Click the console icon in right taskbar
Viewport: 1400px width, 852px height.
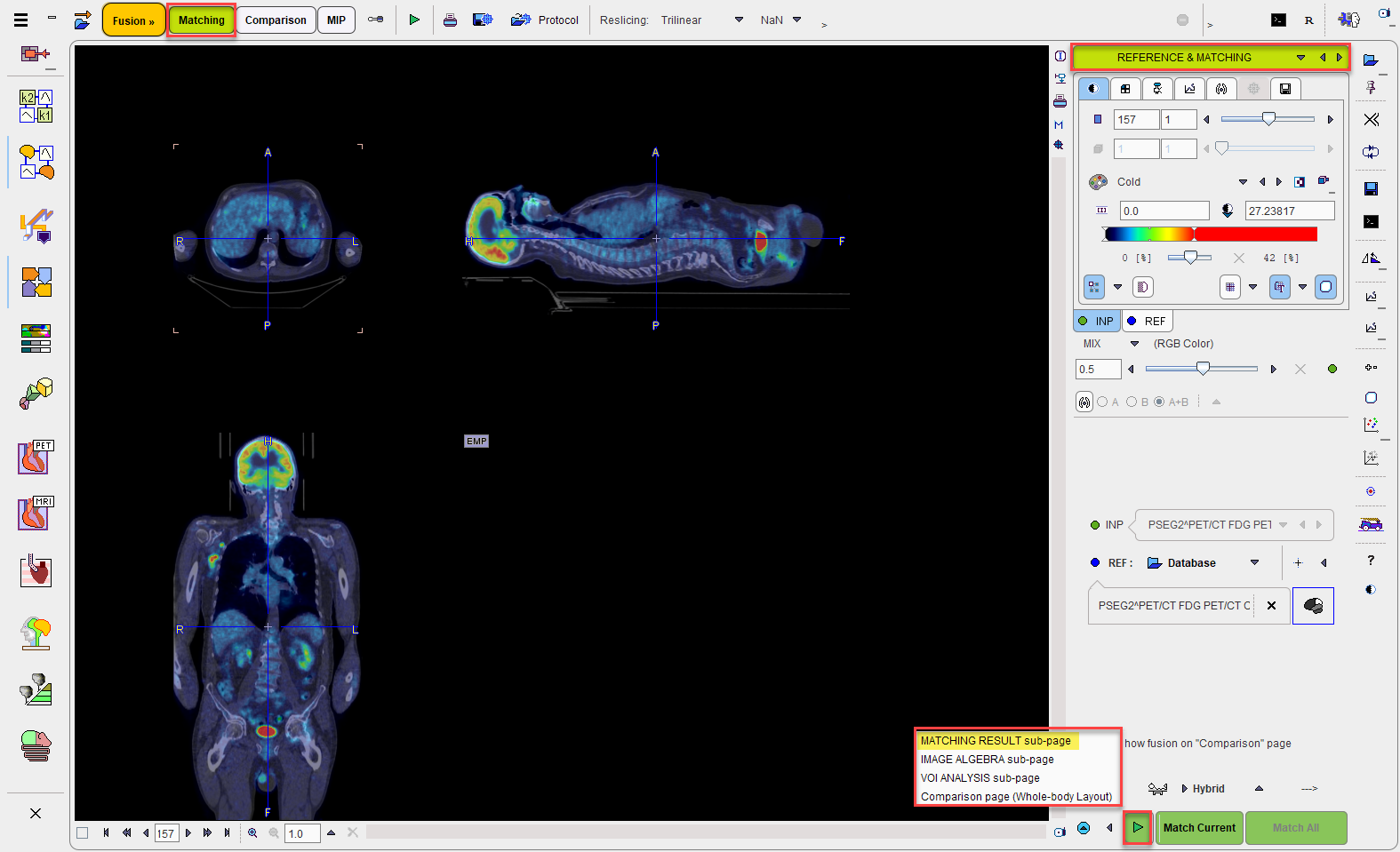tap(1371, 221)
